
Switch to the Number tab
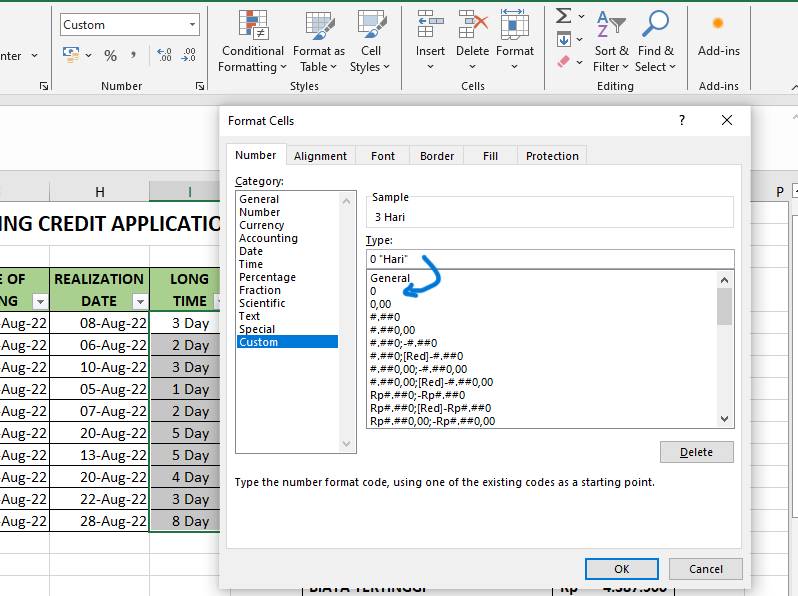[255, 155]
